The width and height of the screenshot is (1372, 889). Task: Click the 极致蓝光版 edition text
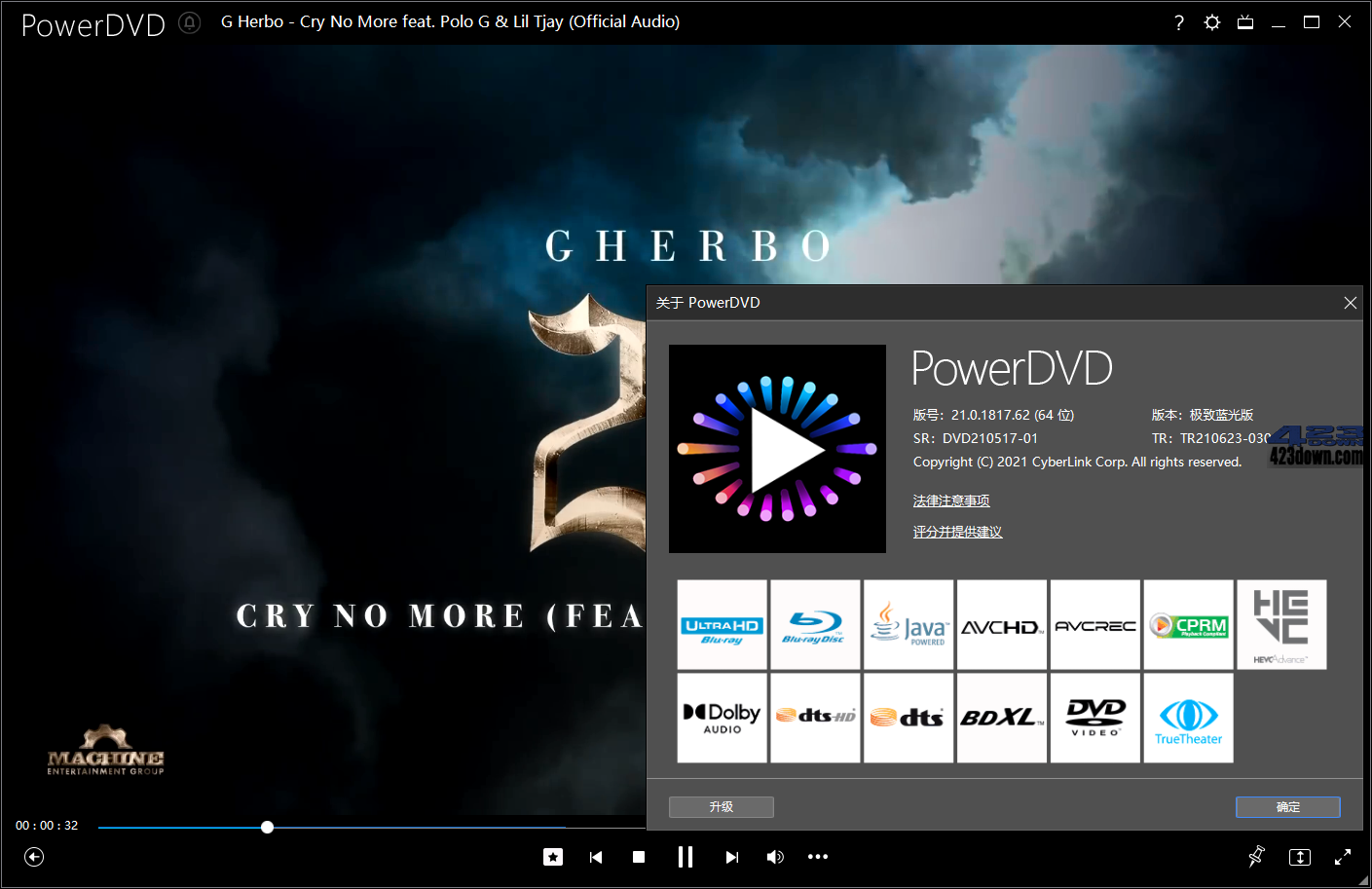pos(1222,415)
